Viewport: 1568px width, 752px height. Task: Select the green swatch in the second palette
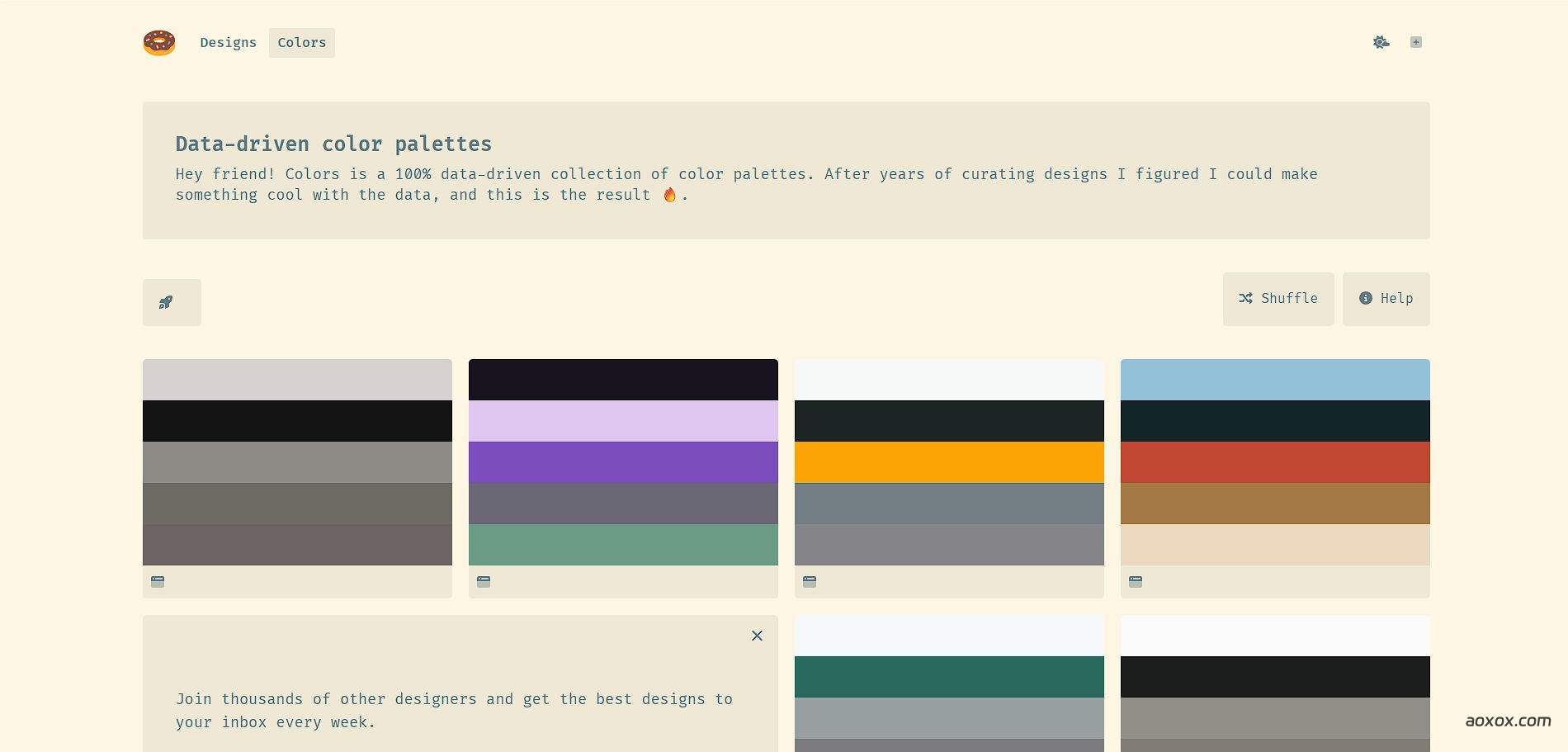click(x=623, y=545)
